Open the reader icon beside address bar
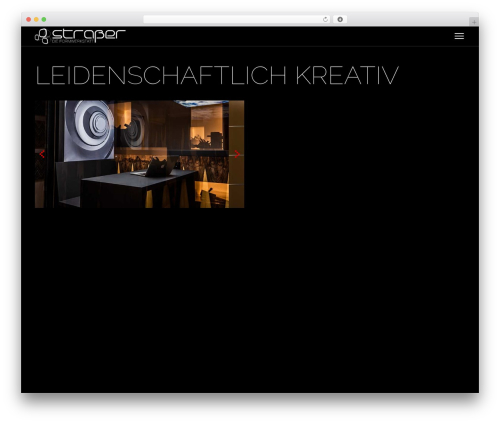 click(x=340, y=20)
